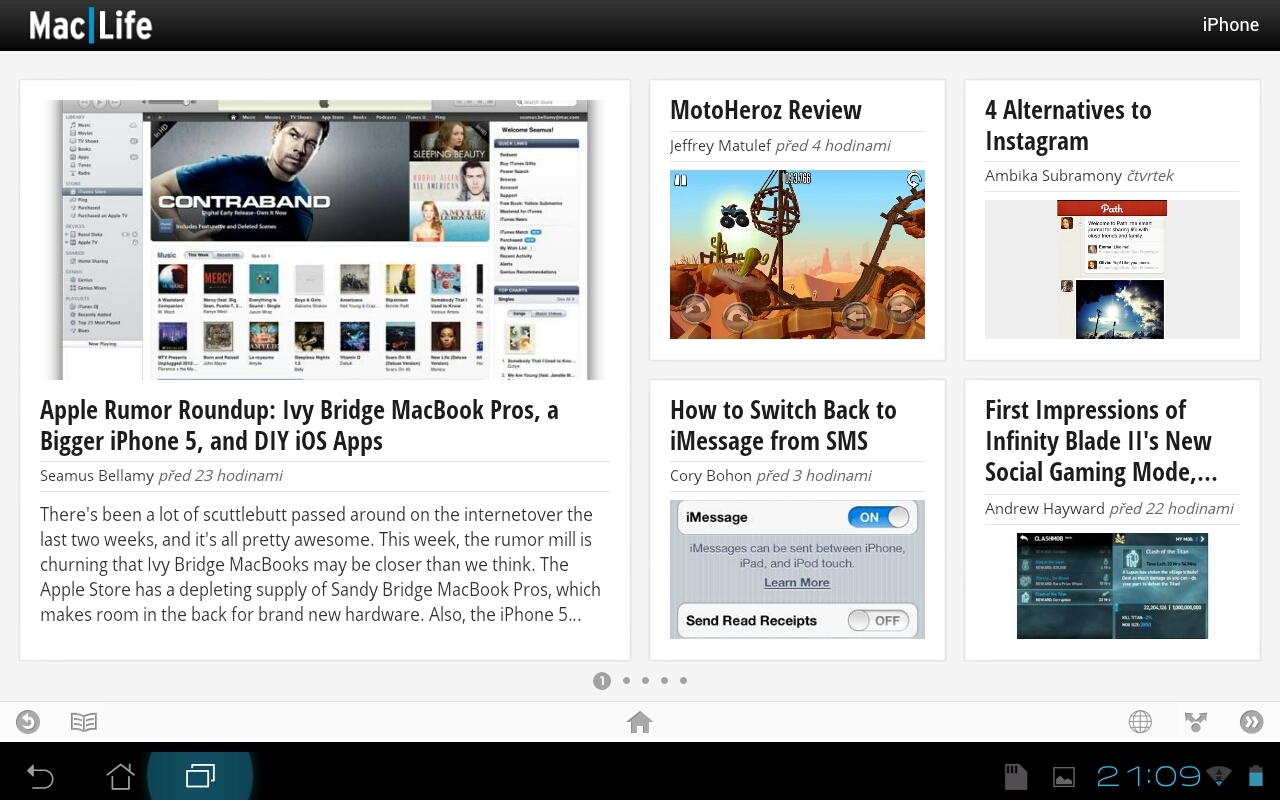Image resolution: width=1280 pixels, height=800 pixels.
Task: Open Android Recent Apps from the navigation bar
Action: pos(200,776)
